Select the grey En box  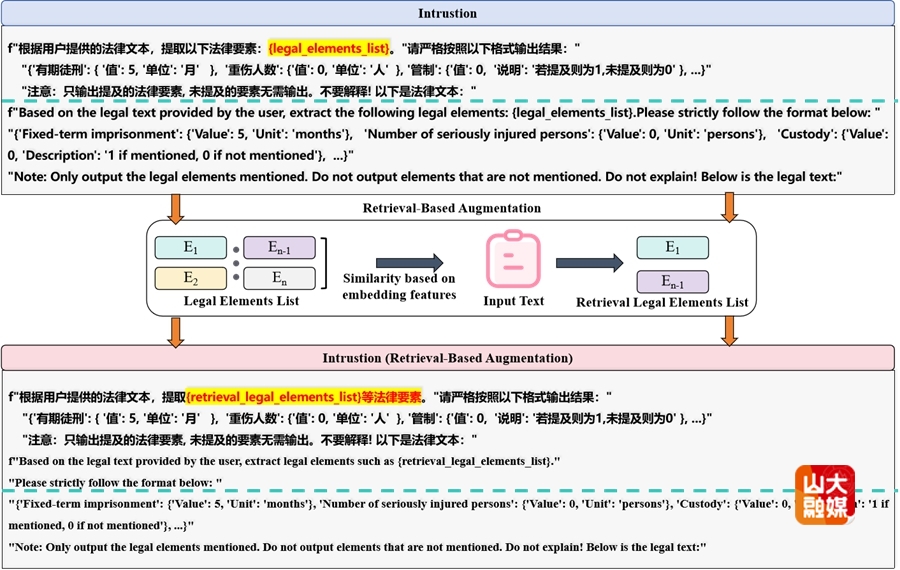(x=279, y=279)
